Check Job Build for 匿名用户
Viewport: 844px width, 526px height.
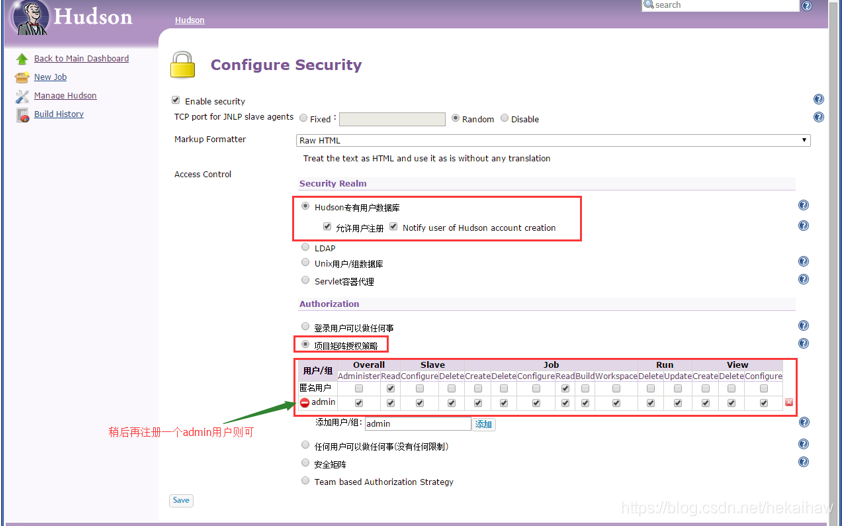click(x=585, y=388)
